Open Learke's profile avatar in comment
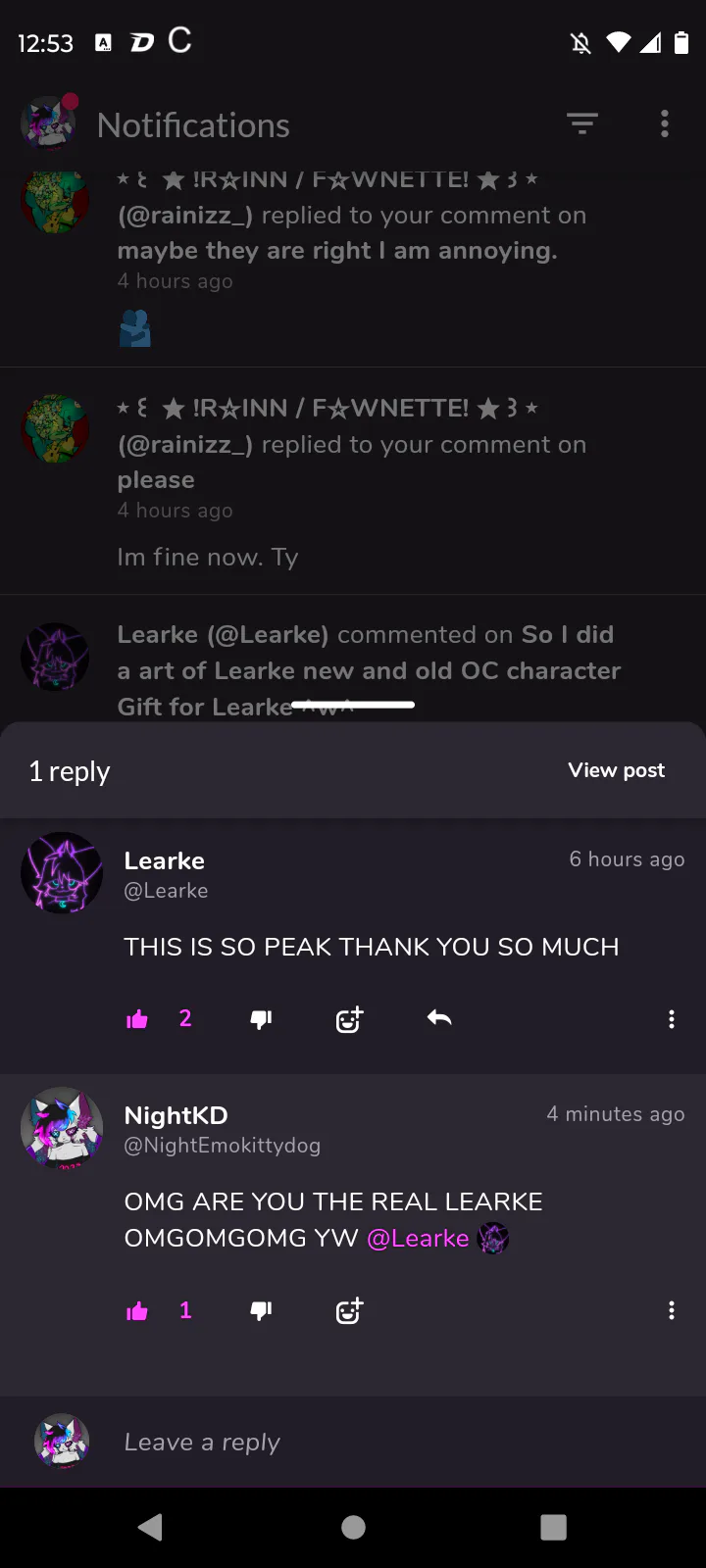This screenshot has height=1568, width=706. point(62,873)
